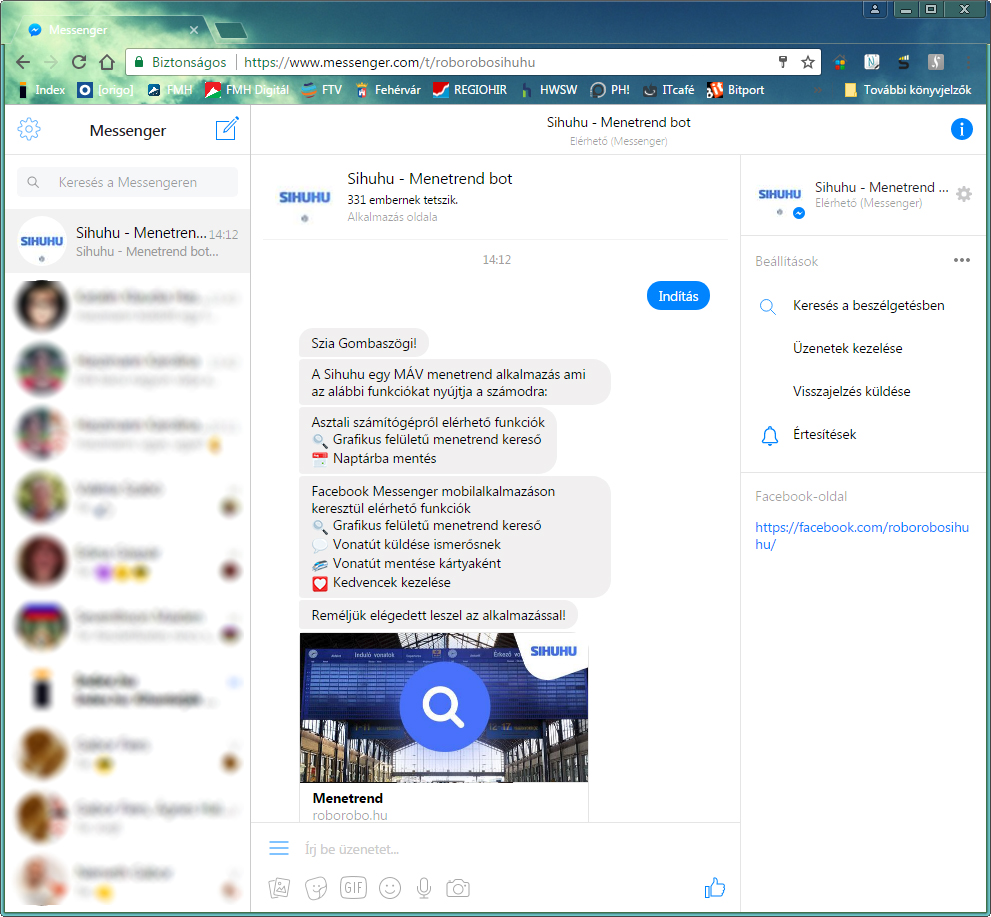Open the sticker picker icon
Screen dimensions: 991x917
316,888
